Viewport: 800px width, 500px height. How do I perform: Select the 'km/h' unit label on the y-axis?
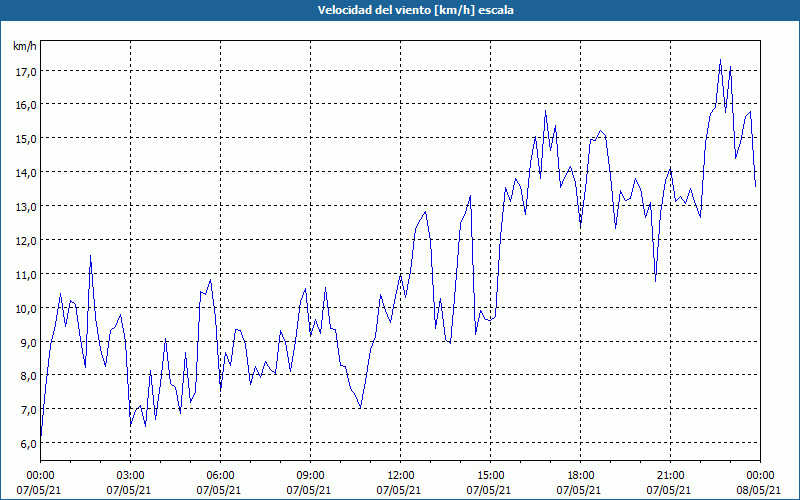tap(25, 46)
